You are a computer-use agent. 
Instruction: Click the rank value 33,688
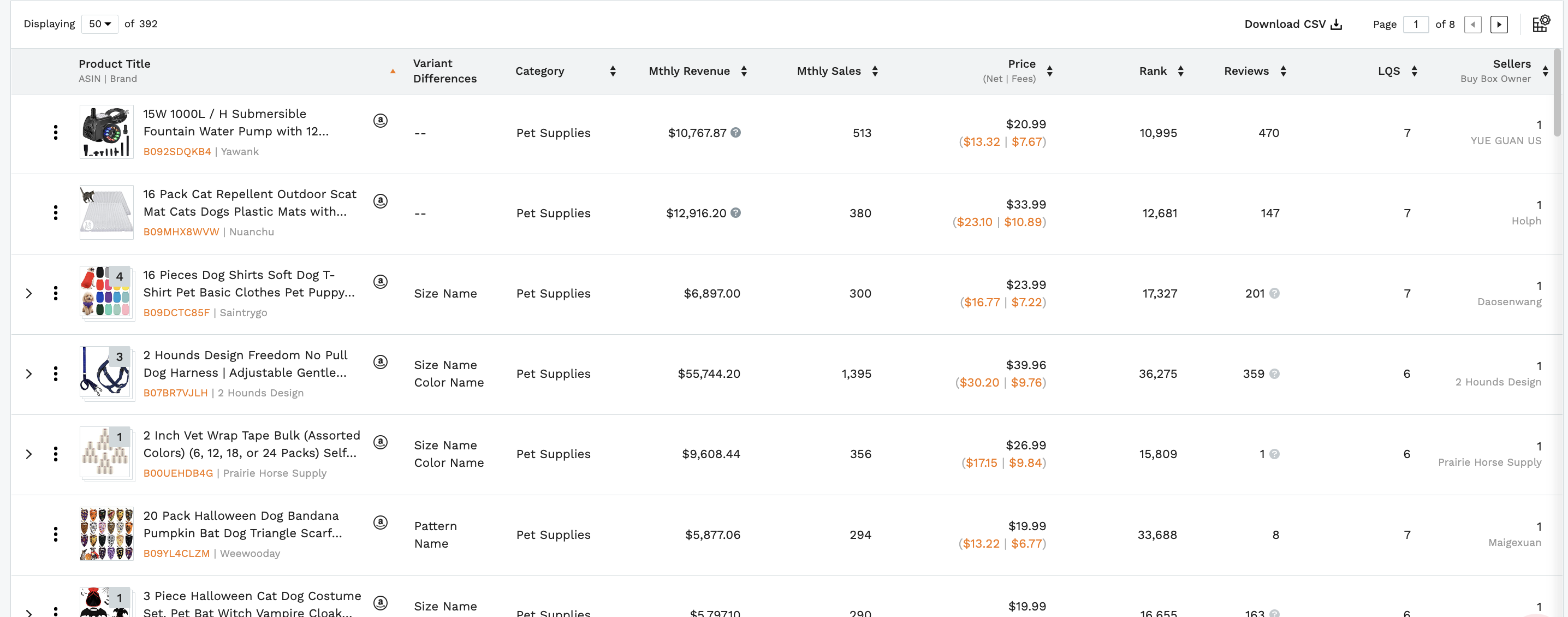point(1157,535)
